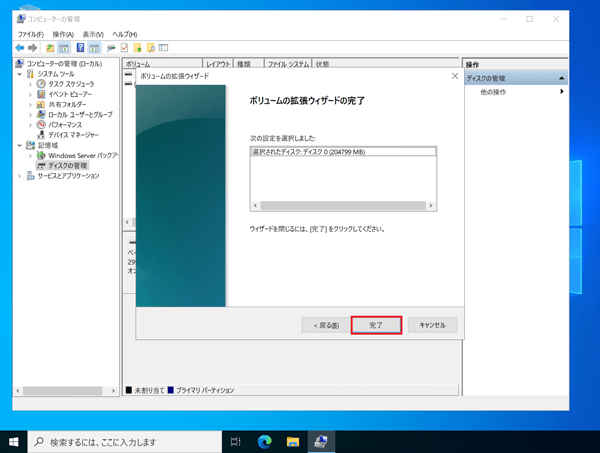
Task: Select デバイス マネージャー in the tree
Action: pyautogui.click(x=73, y=135)
